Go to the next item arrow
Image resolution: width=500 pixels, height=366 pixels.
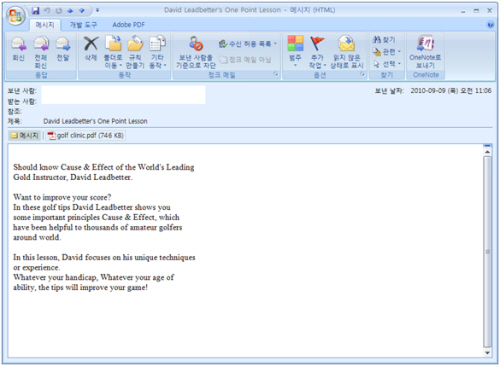[82, 11]
